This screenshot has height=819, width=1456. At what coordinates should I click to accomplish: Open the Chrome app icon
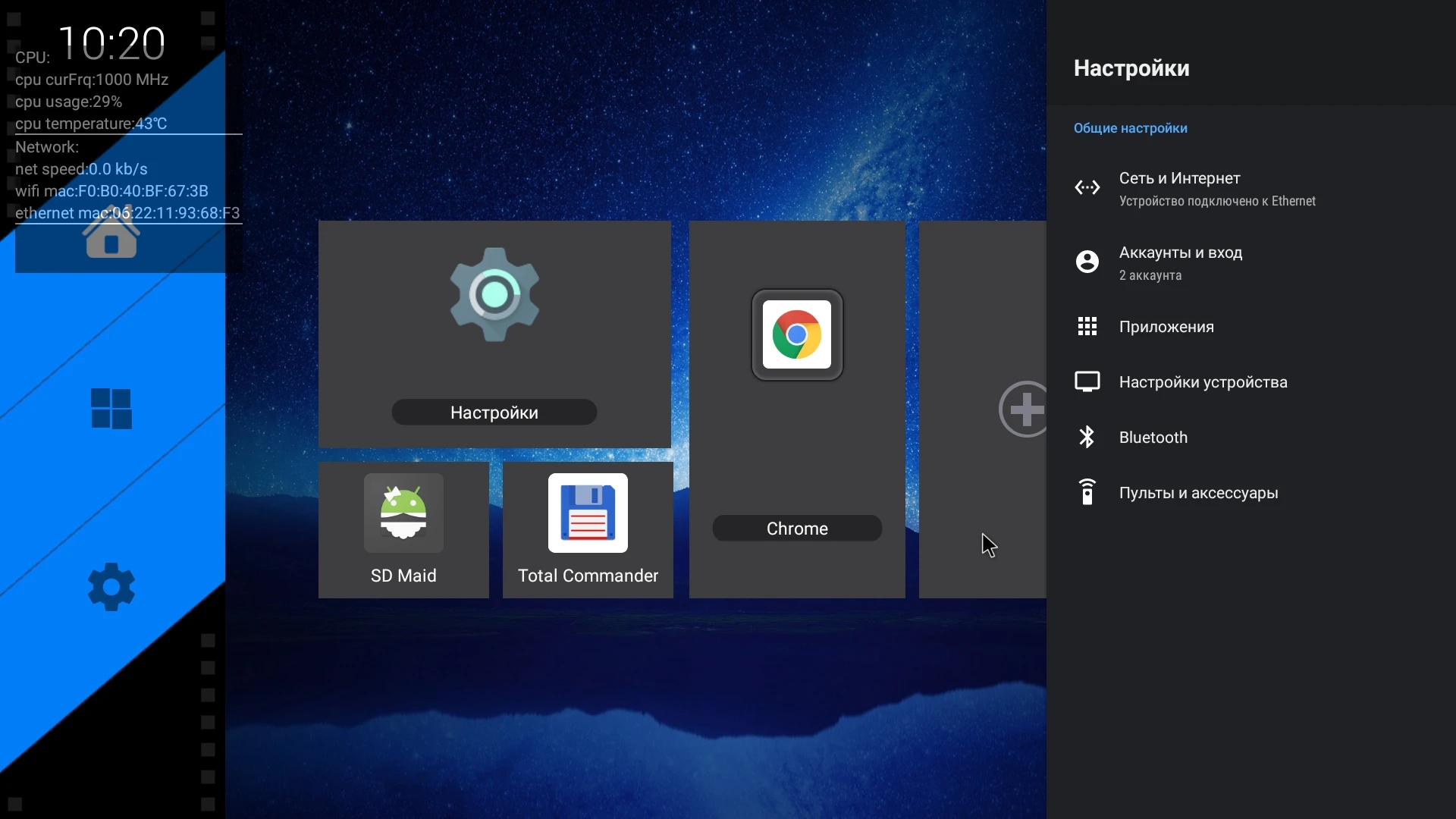click(x=796, y=334)
